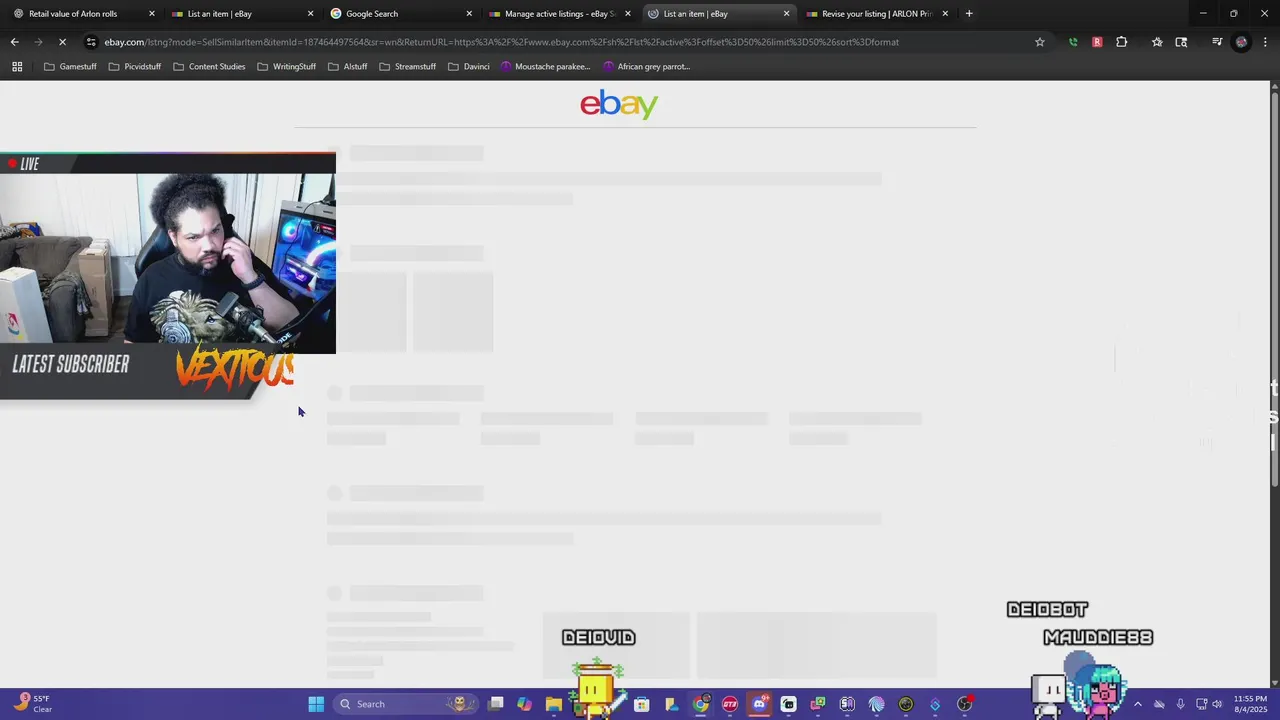
Task: Open the Gamestuff bookmark folder
Action: point(70,66)
